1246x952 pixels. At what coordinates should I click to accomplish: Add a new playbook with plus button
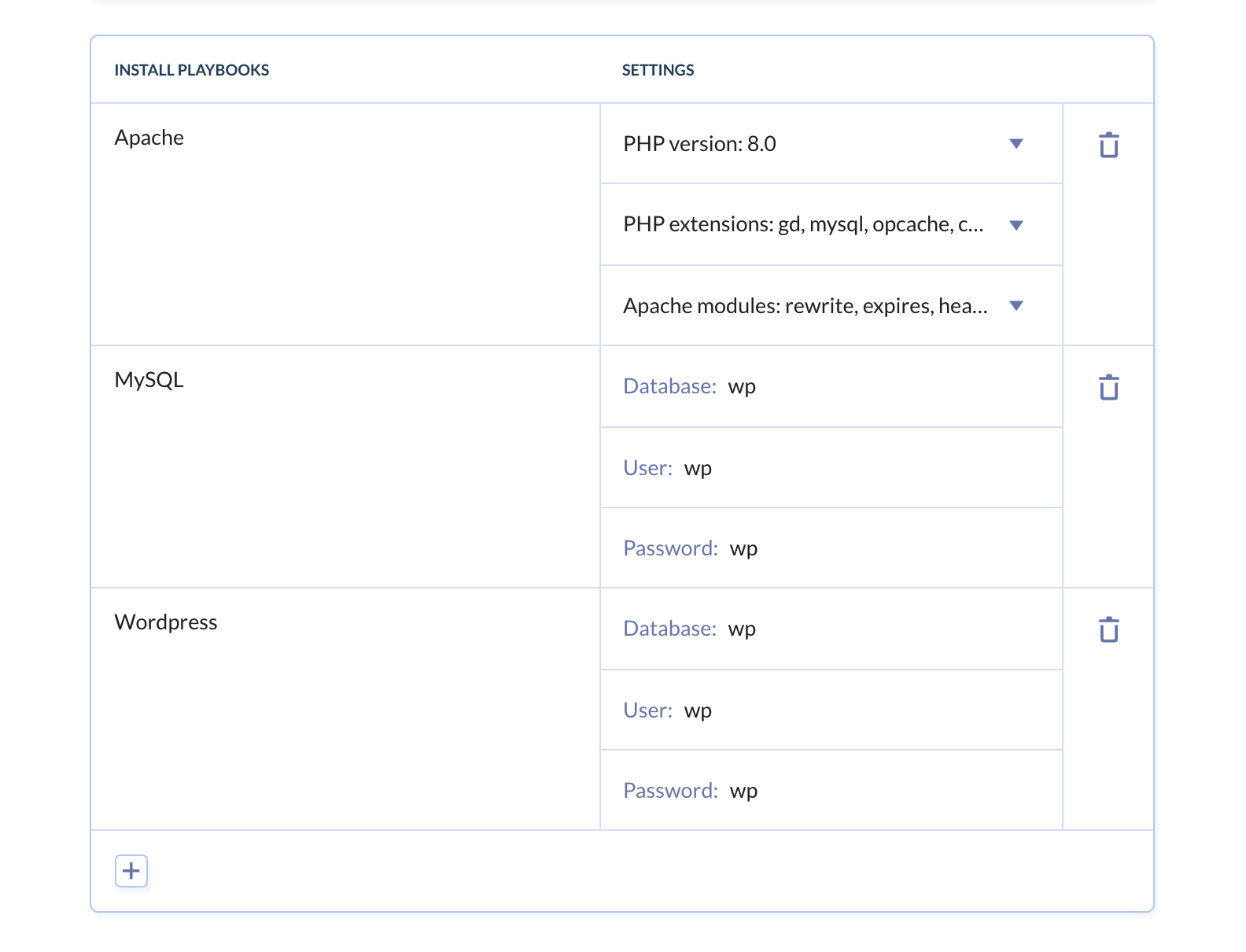[x=131, y=871]
